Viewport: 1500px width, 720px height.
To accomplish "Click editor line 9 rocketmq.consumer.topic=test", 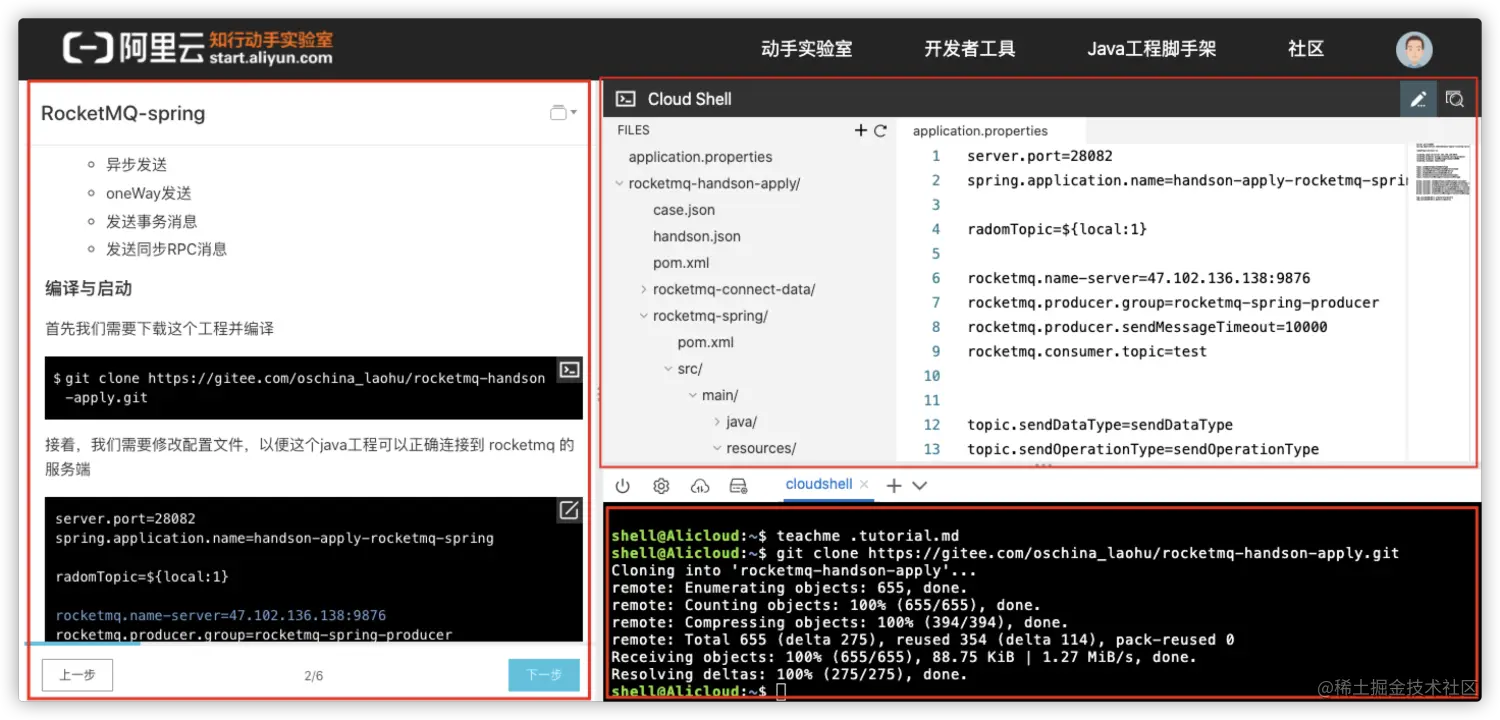I will tap(1087, 351).
